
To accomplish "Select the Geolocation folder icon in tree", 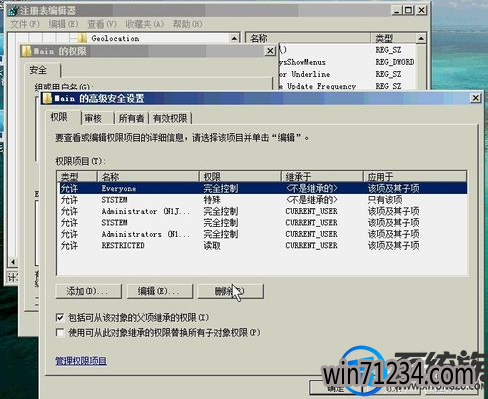I will point(82,38).
